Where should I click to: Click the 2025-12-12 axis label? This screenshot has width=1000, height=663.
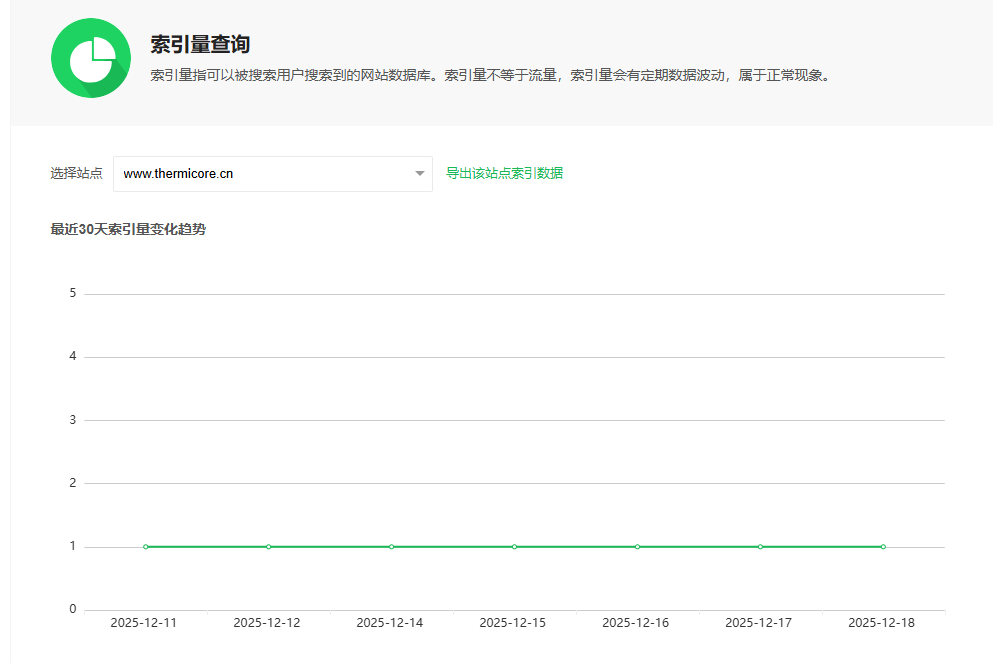tap(267, 623)
